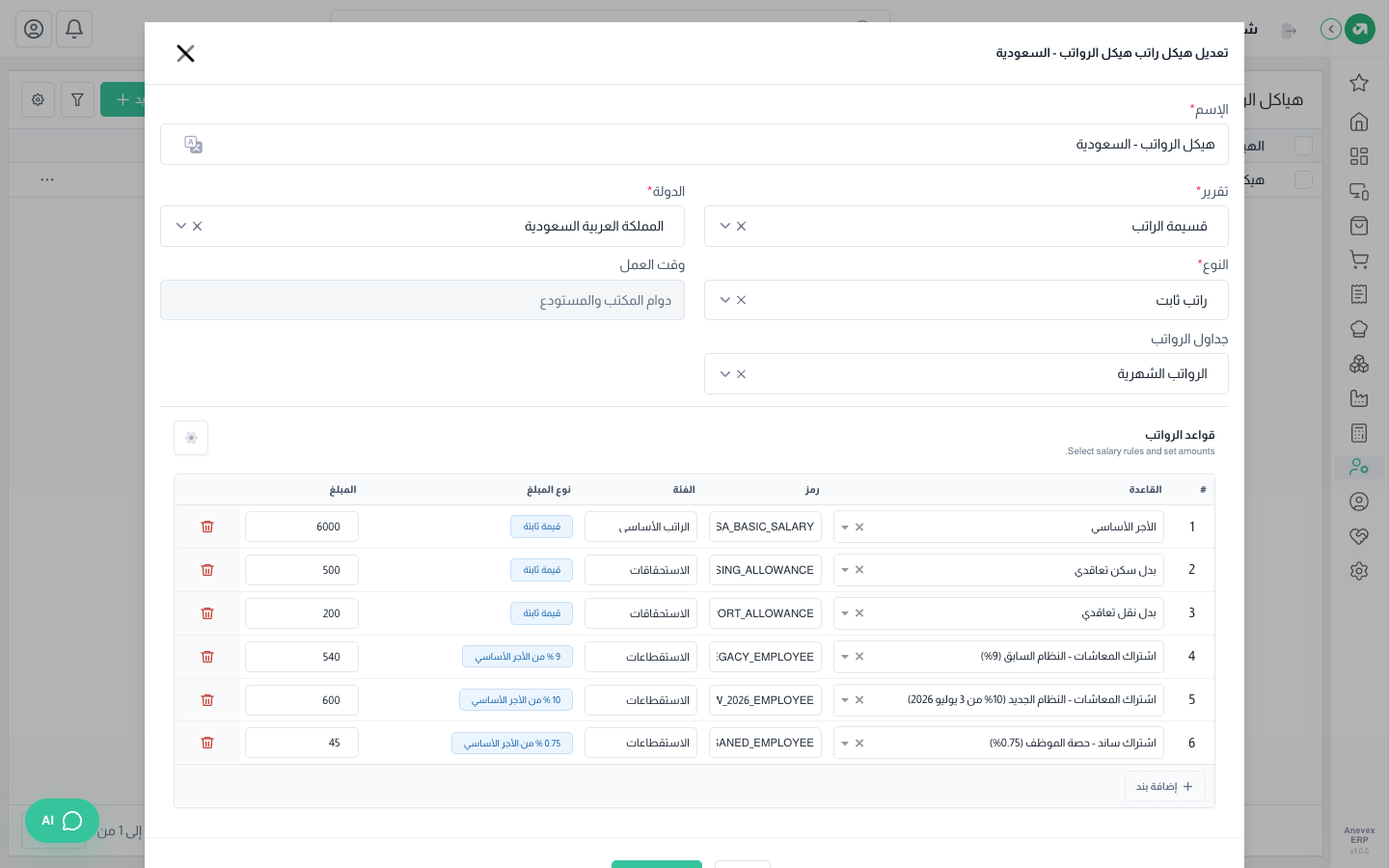Open user profile icon in background header
Screen dimensions: 1389x868
click(x=34, y=29)
